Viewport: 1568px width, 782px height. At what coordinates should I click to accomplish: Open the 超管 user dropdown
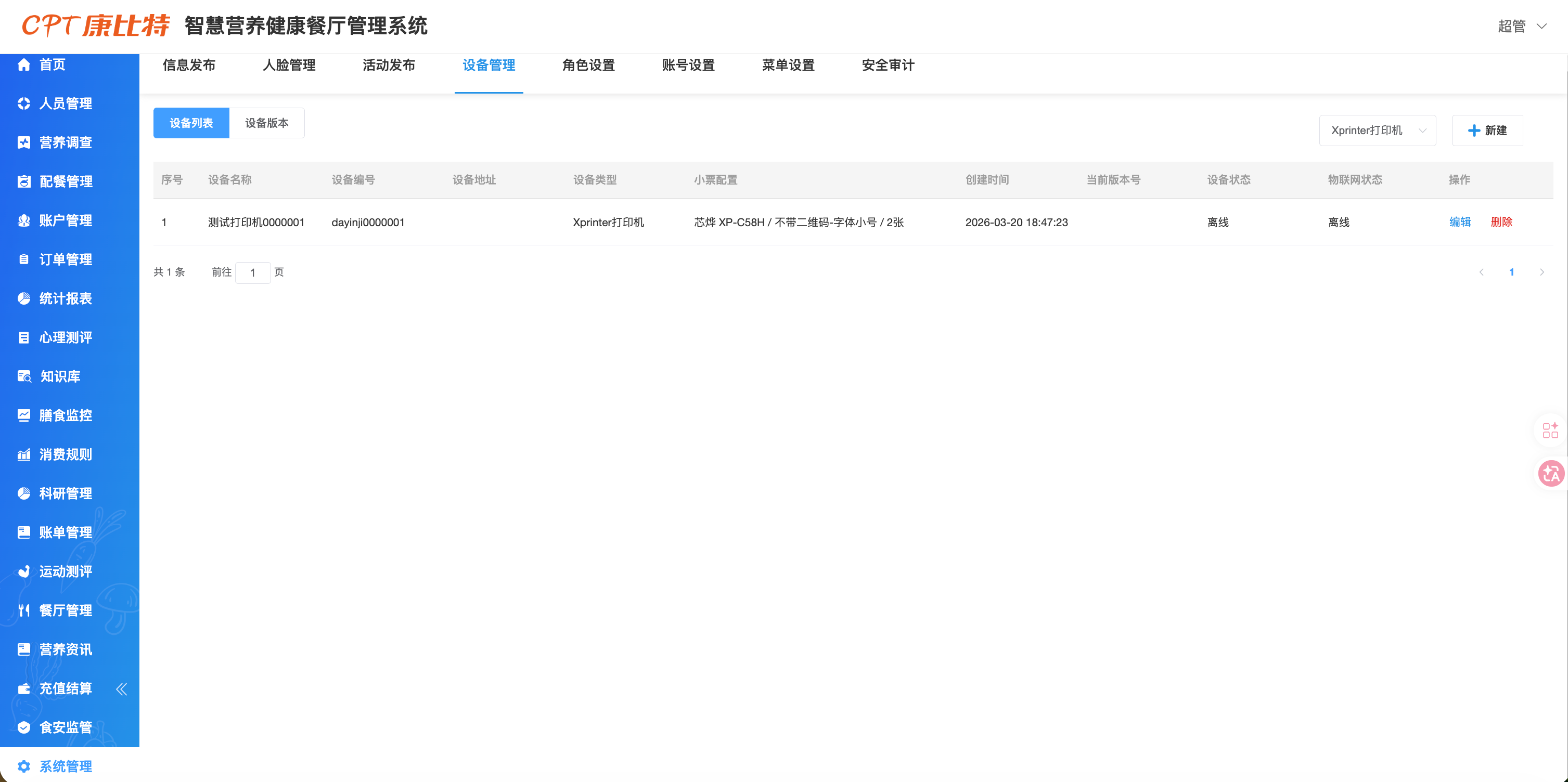click(1522, 26)
